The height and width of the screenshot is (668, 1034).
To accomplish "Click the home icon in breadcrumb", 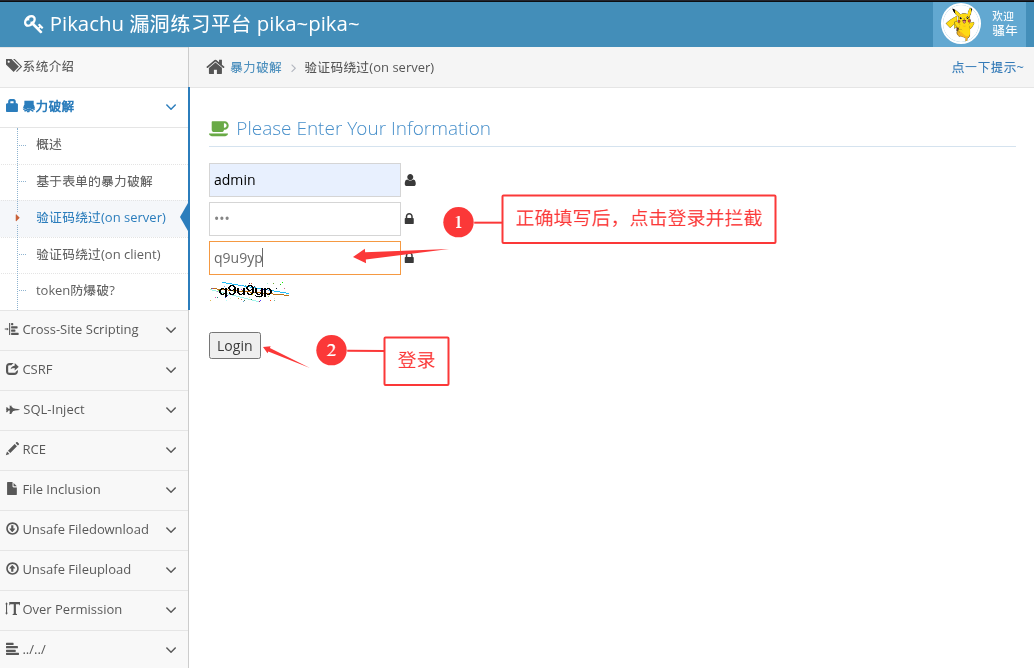I will pyautogui.click(x=215, y=67).
